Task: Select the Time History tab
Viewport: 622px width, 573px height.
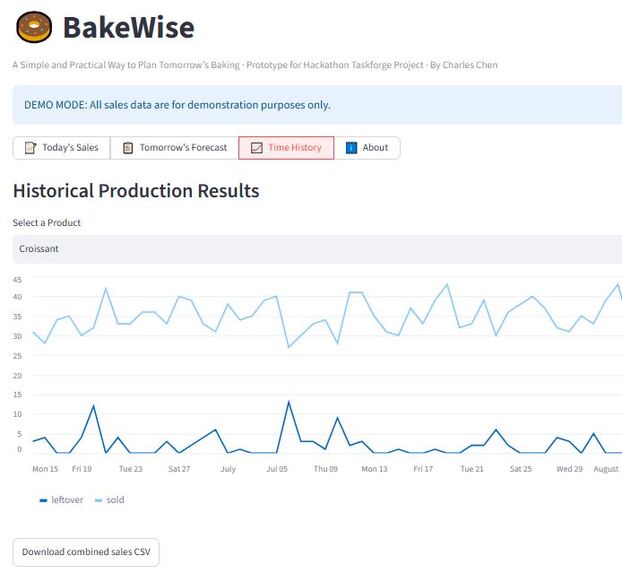Action: pos(286,148)
